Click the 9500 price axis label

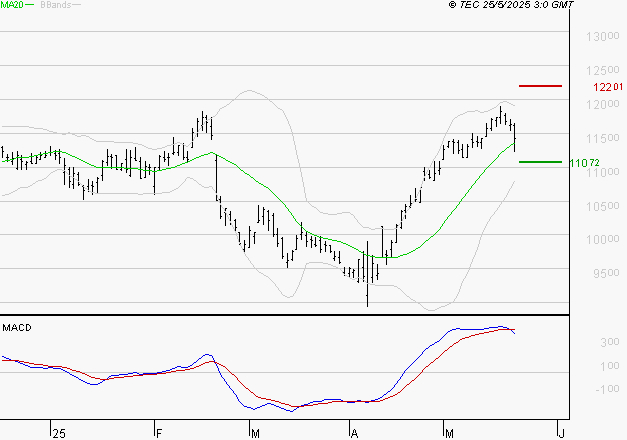click(x=606, y=274)
